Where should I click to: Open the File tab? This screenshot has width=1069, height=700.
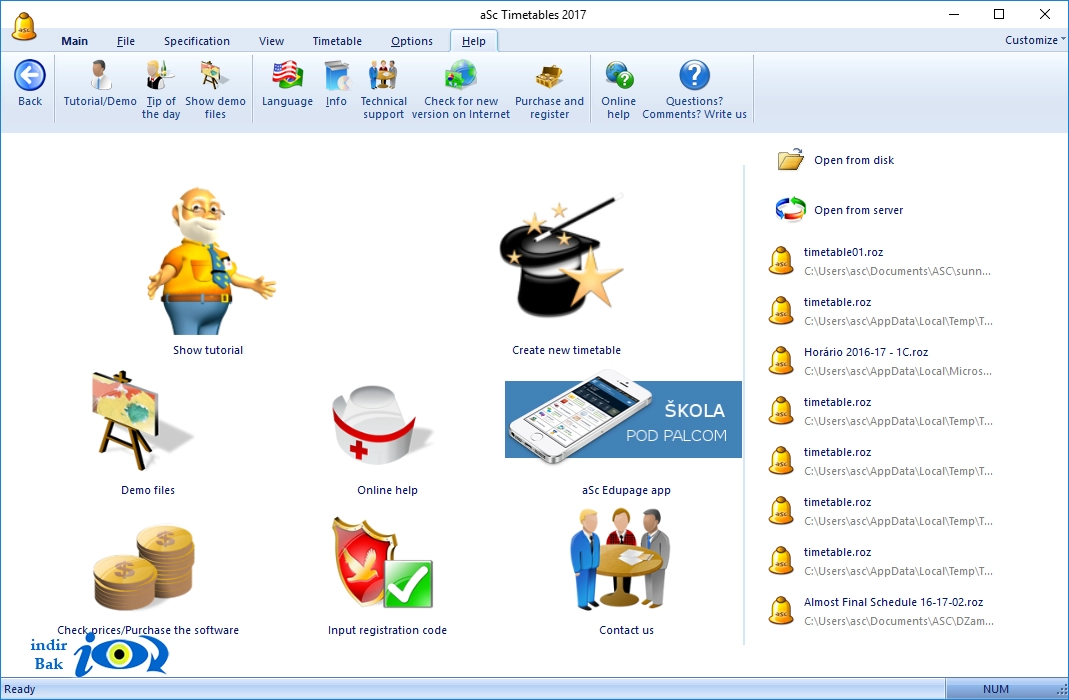point(125,41)
